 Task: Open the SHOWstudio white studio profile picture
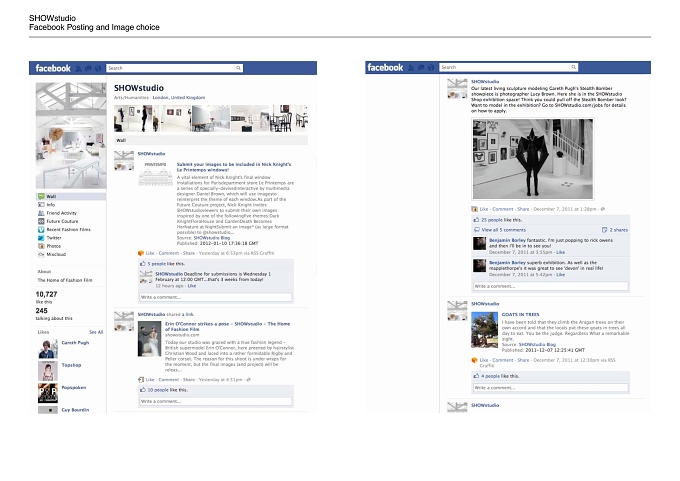pos(71,135)
